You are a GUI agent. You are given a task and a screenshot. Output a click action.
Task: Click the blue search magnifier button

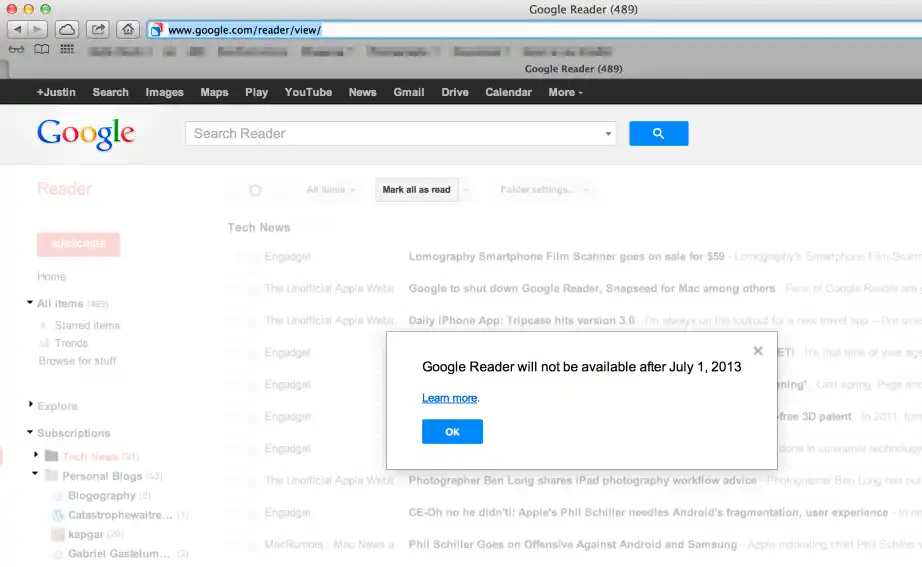tap(659, 134)
